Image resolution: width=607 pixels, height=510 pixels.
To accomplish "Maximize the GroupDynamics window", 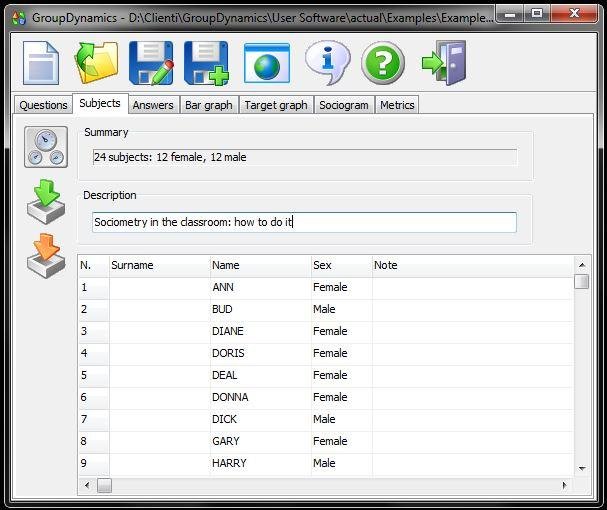I will point(537,14).
